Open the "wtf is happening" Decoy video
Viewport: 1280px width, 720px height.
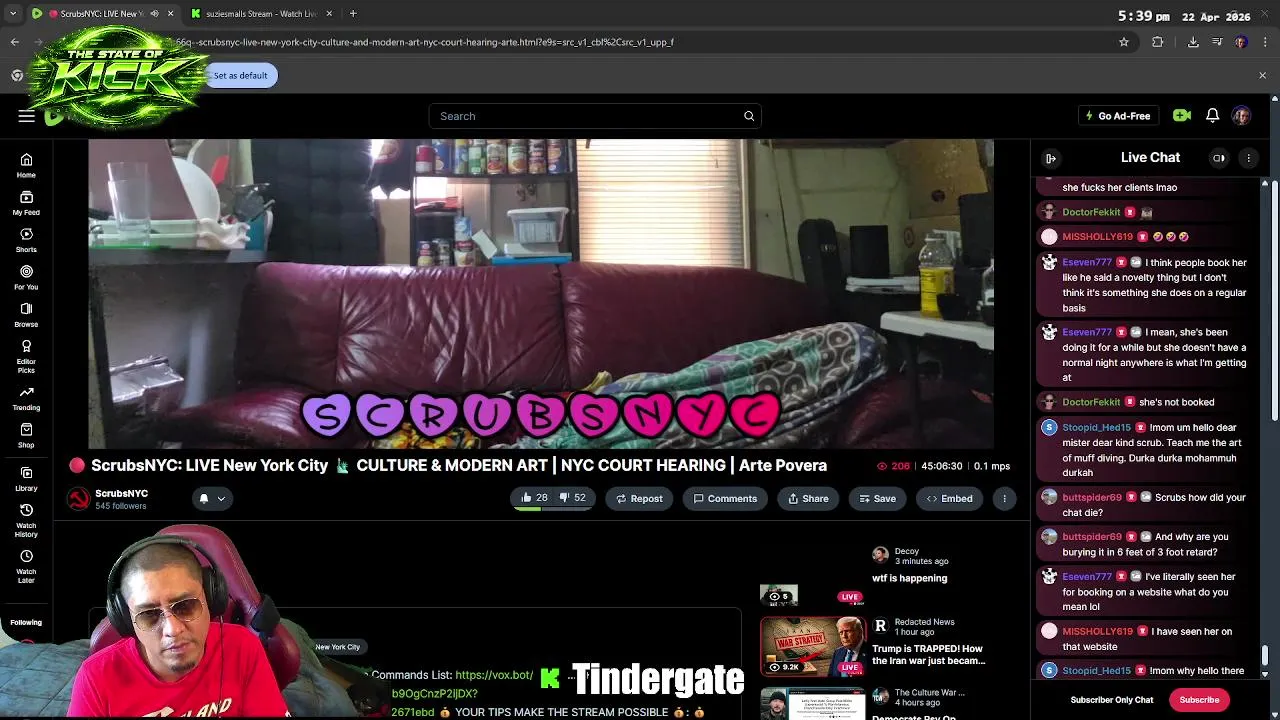pyautogui.click(x=909, y=578)
